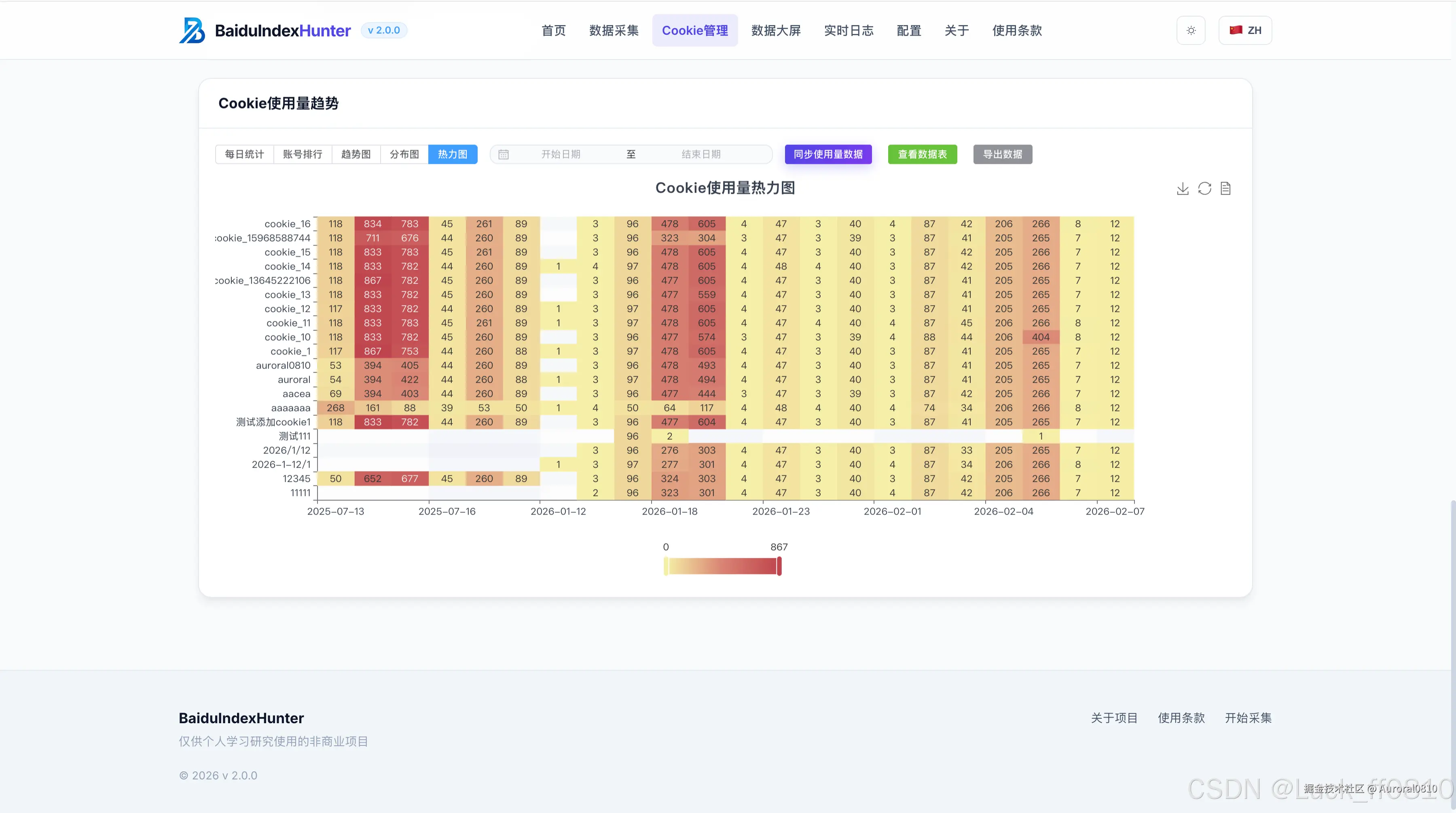Viewport: 1456px width, 813px height.
Task: Switch to the 每日统计 view
Action: (244, 155)
